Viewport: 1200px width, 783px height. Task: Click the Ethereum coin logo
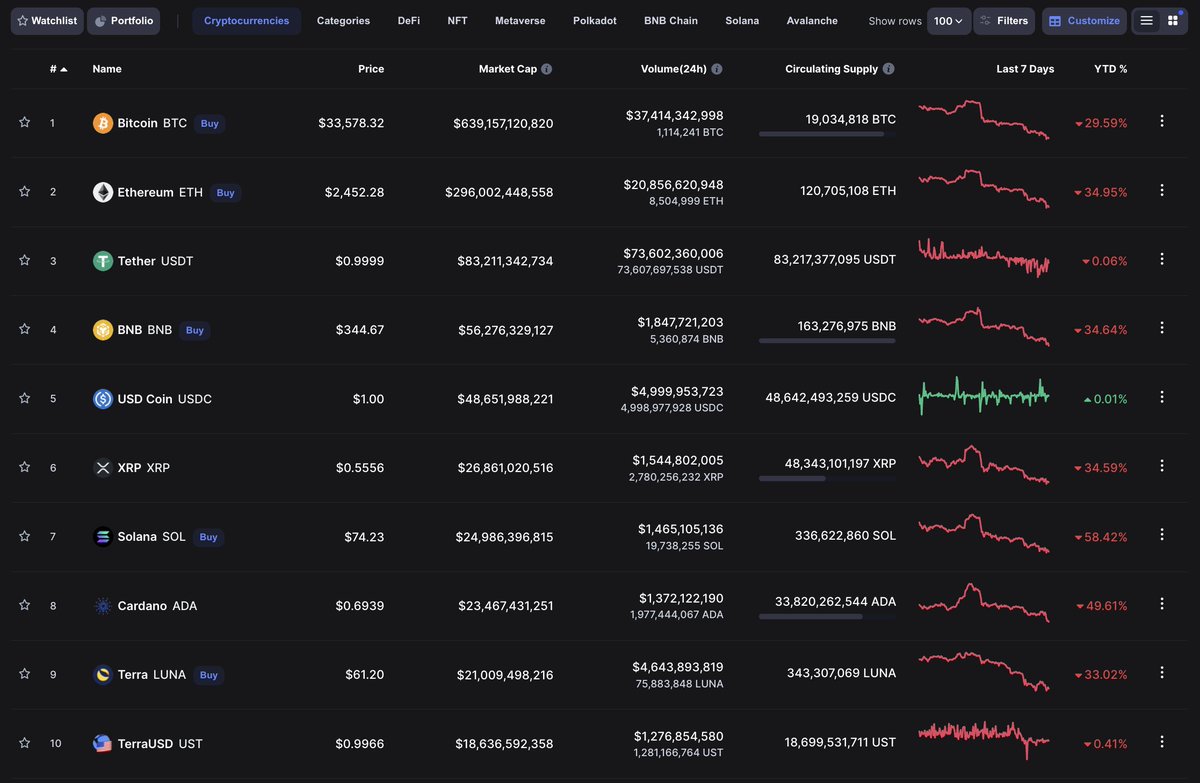tap(102, 192)
